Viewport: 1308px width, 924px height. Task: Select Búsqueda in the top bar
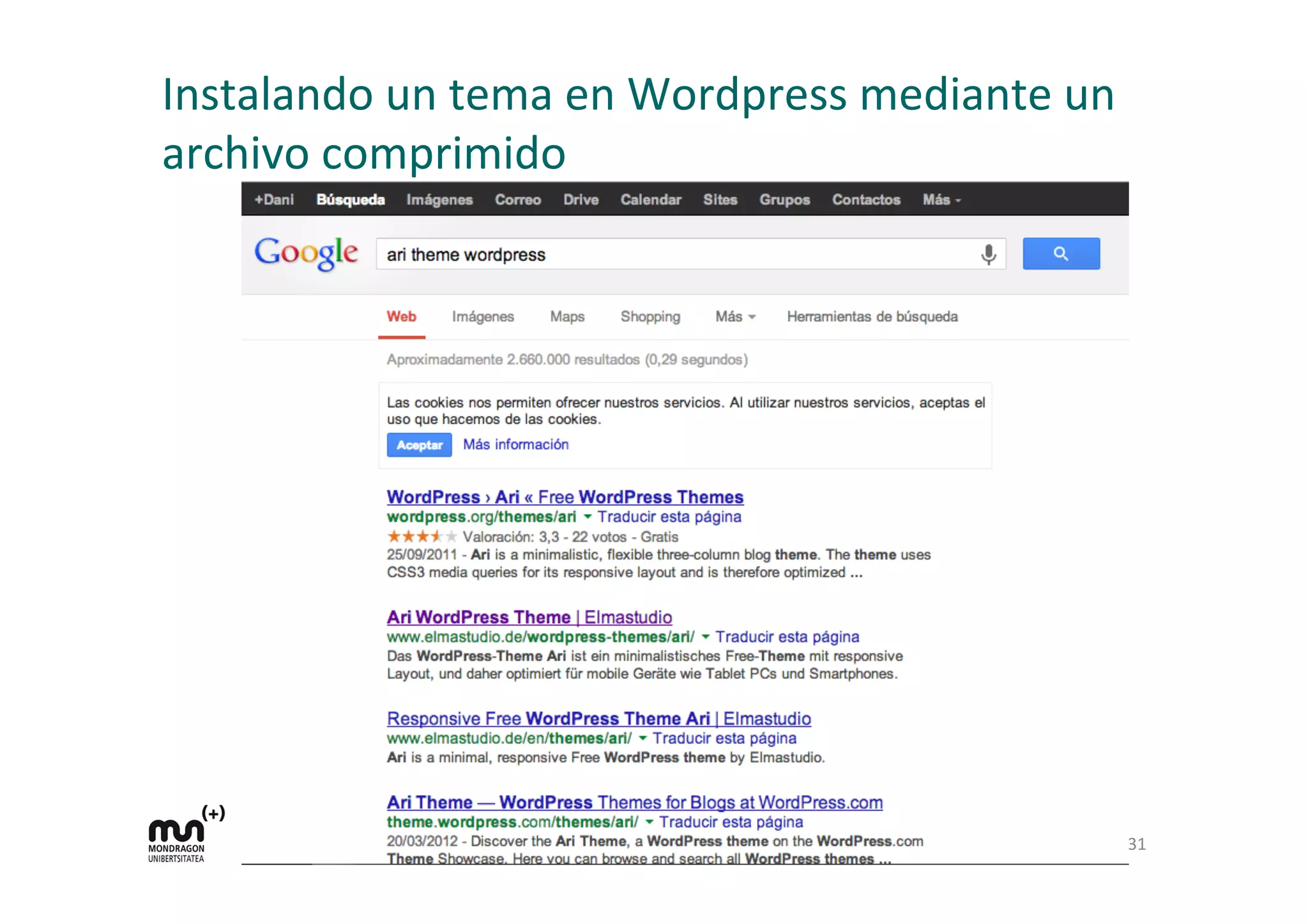[x=351, y=200]
